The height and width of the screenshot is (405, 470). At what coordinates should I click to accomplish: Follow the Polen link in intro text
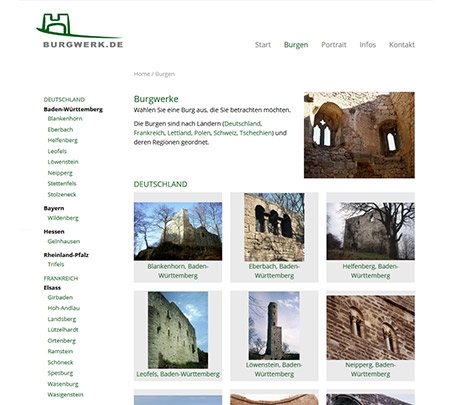click(x=202, y=133)
